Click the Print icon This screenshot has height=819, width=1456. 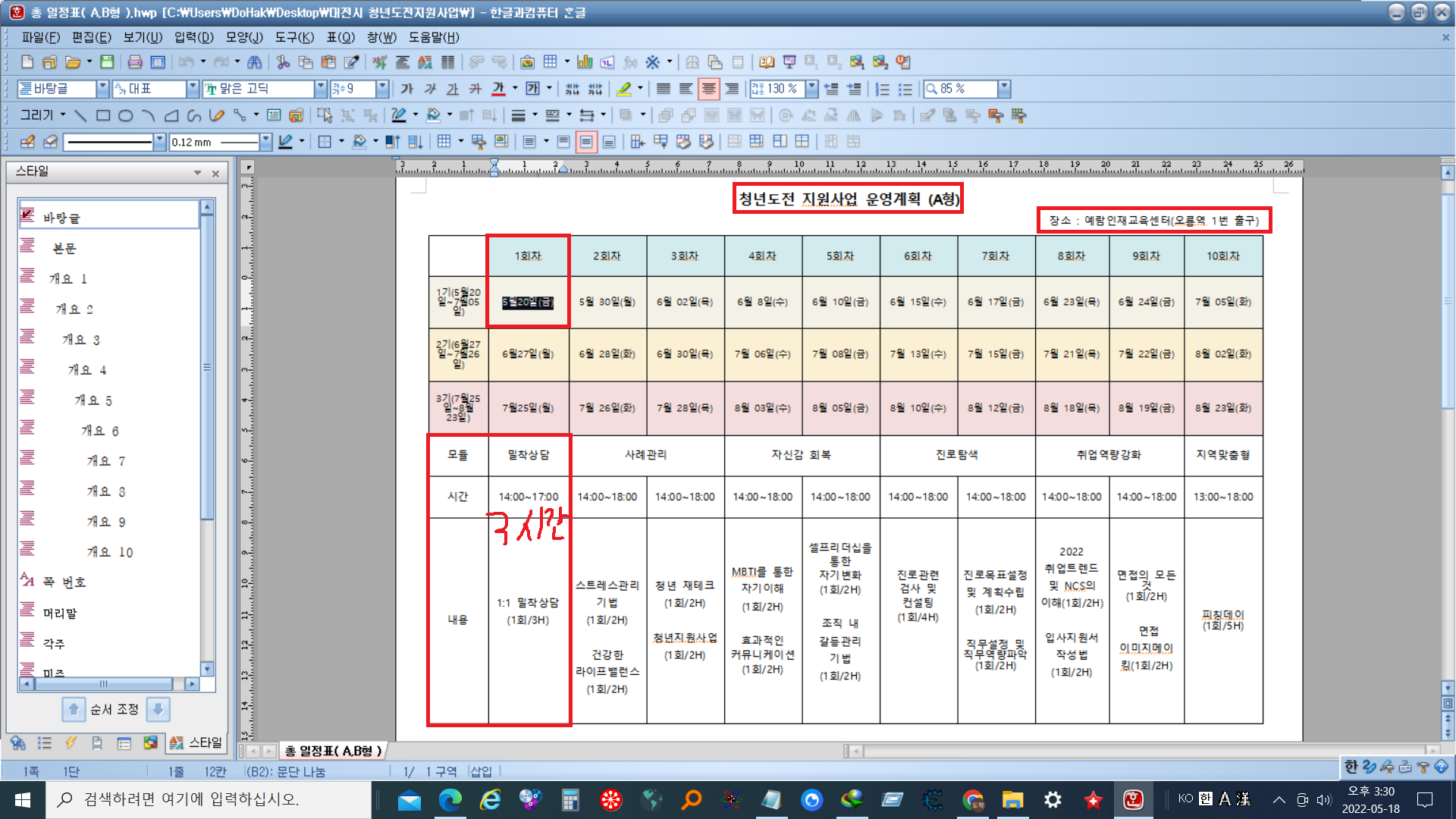(135, 62)
